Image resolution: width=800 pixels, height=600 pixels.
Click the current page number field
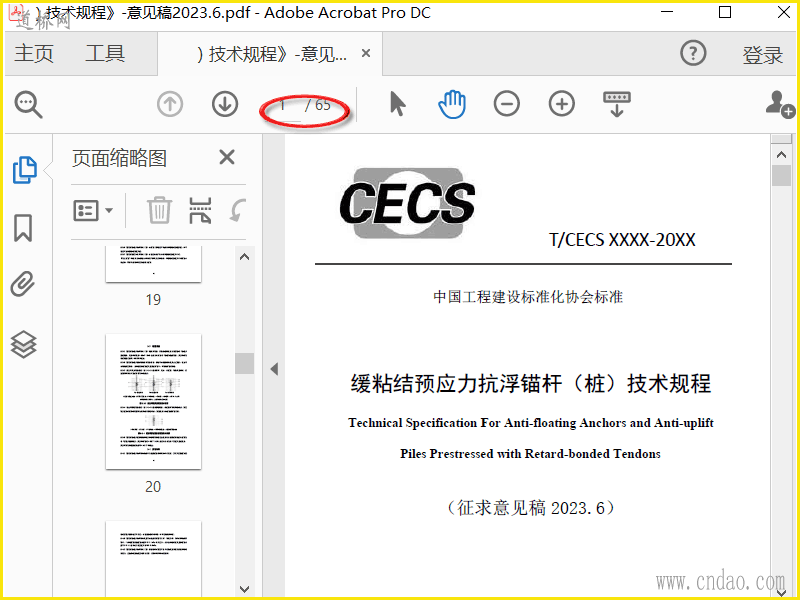click(284, 106)
